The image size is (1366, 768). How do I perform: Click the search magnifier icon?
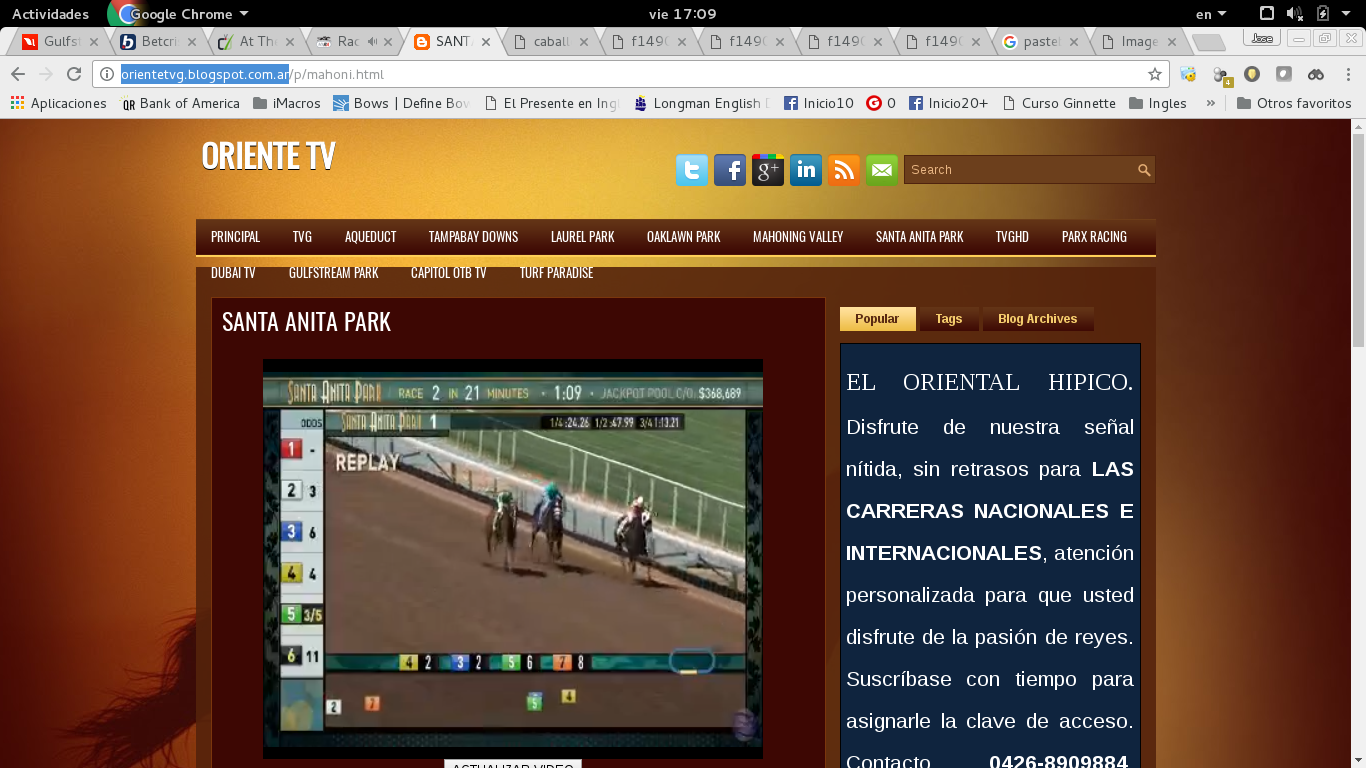coord(1144,170)
